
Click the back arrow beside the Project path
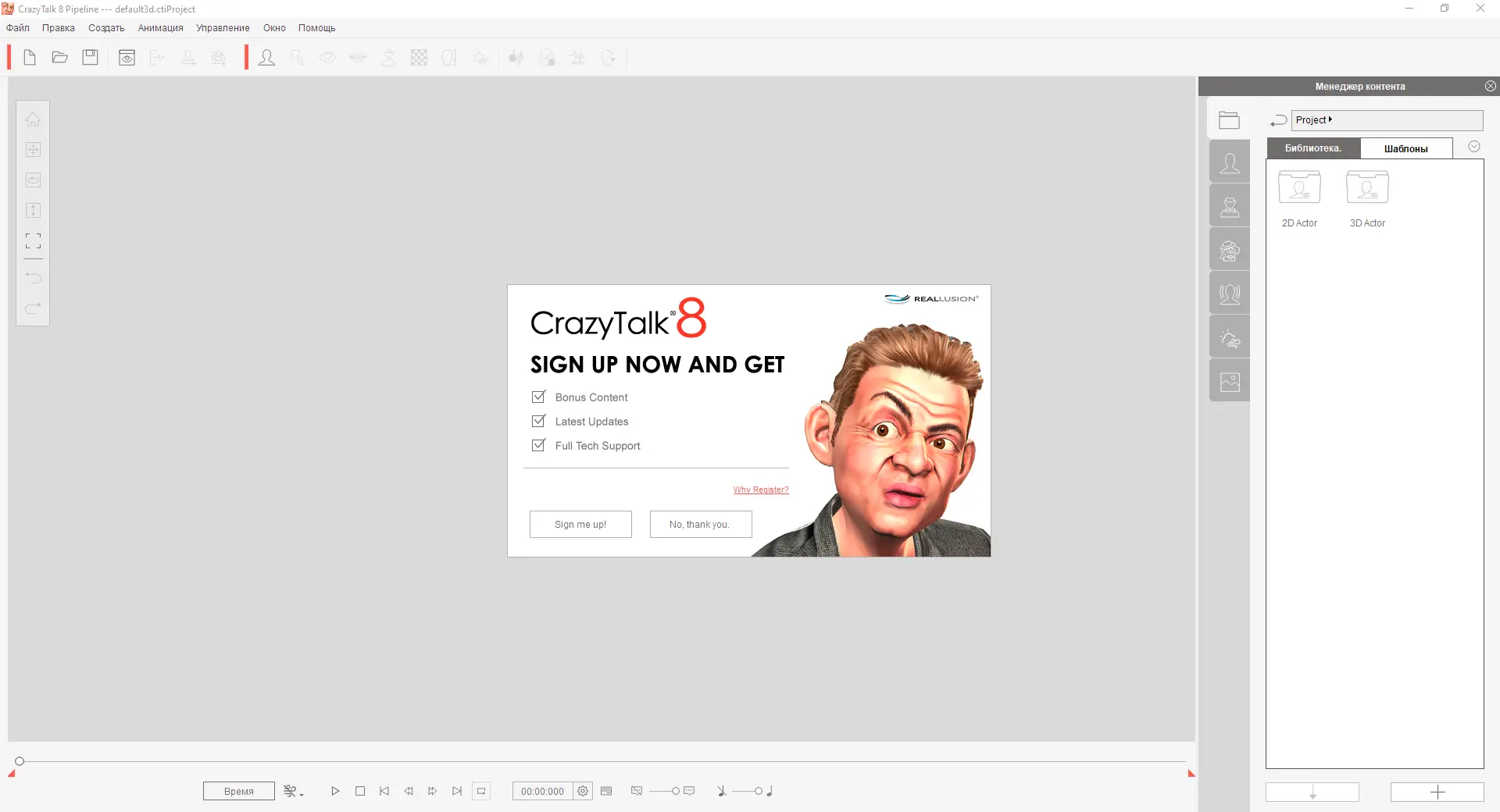1278,120
